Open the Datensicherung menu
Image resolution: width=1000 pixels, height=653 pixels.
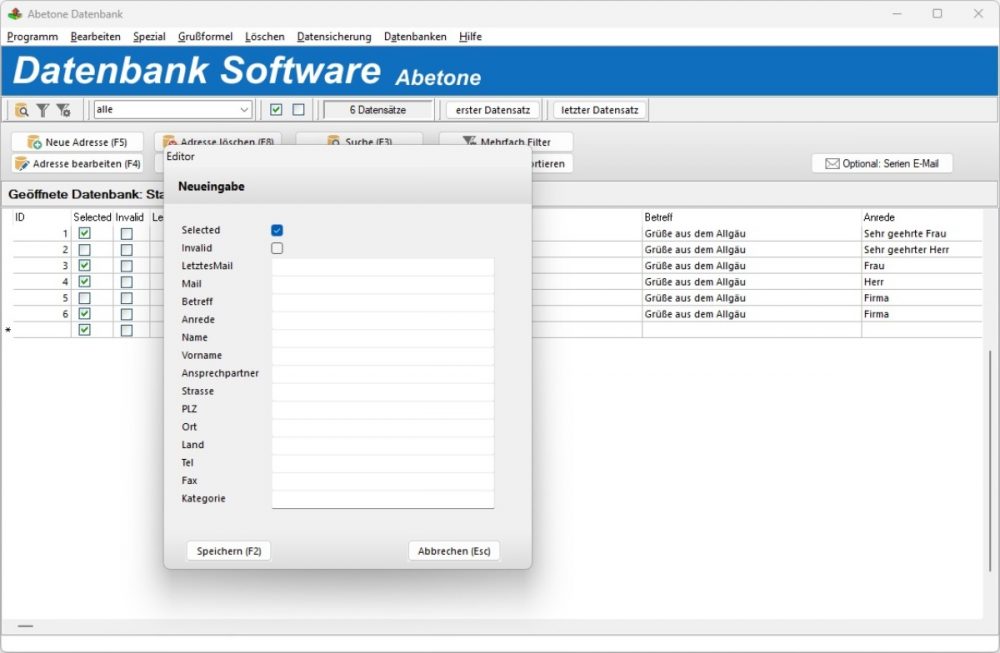[x=334, y=36]
